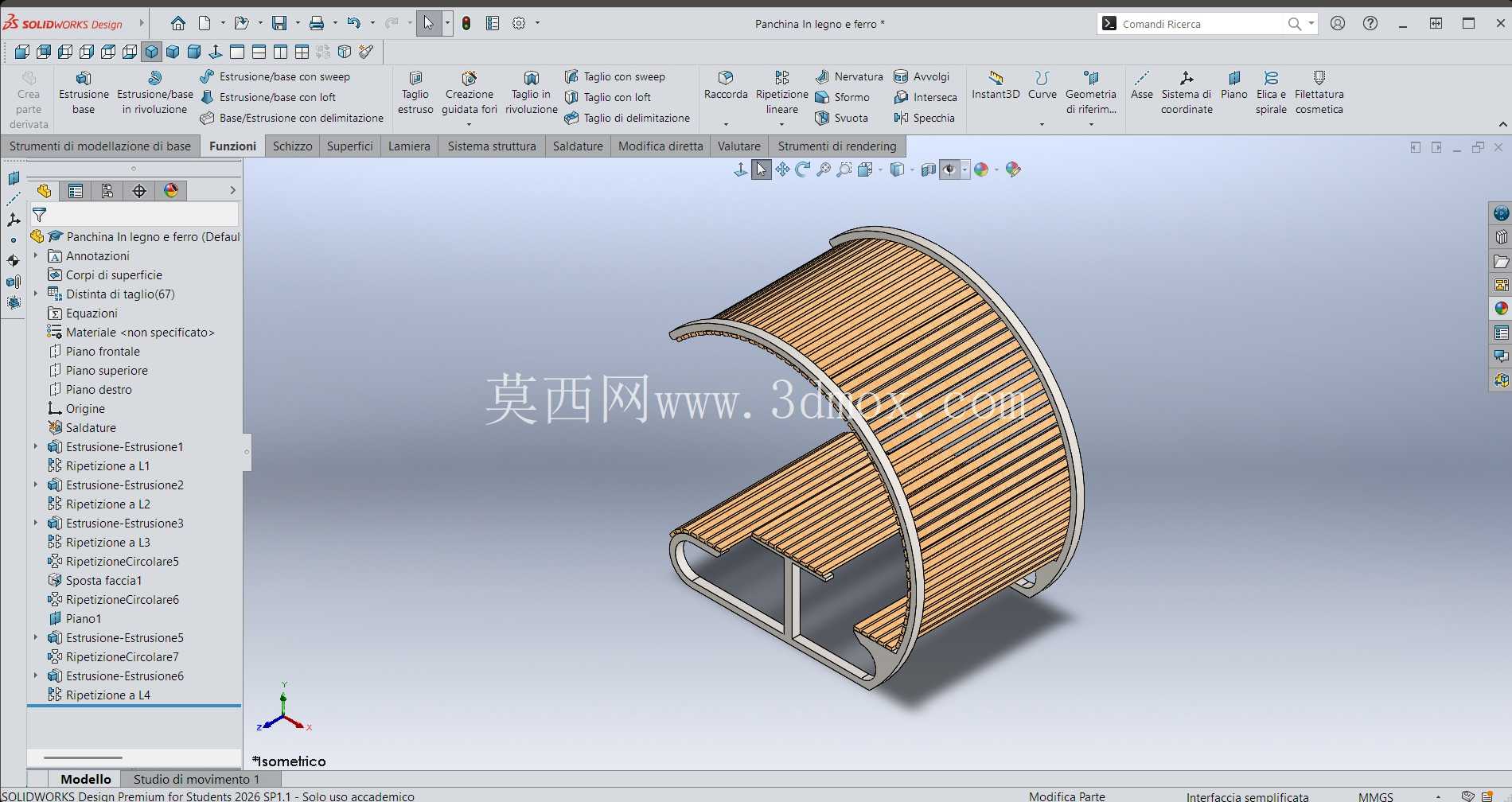Expand the Estrusione-Estrusione1 feature
The width and height of the screenshot is (1512, 802).
pyautogui.click(x=36, y=446)
